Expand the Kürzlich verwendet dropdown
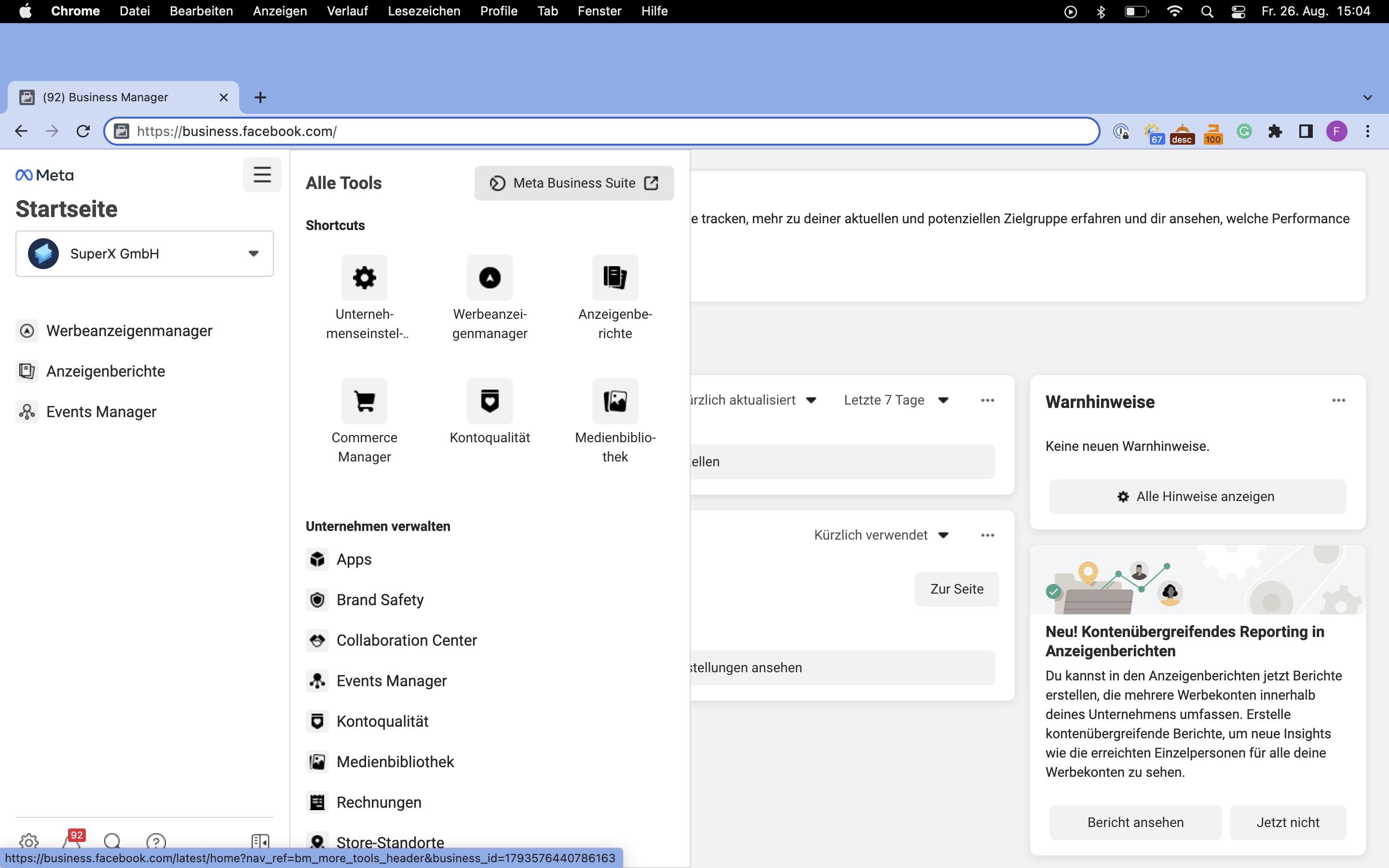Screen dimensions: 1389x868 click(881, 535)
